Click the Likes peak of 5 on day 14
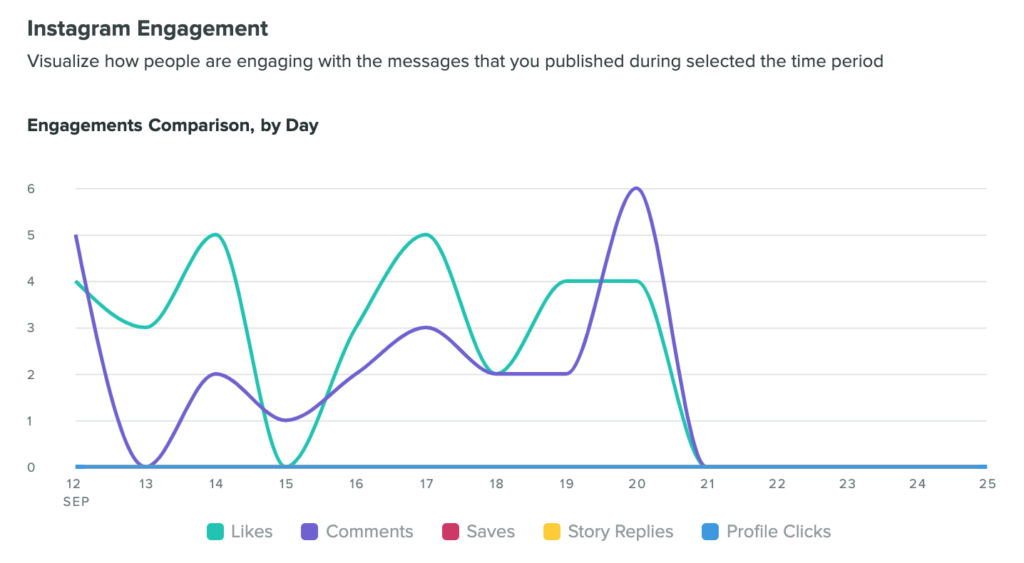Viewport: 1024px width, 563px height. tap(215, 235)
